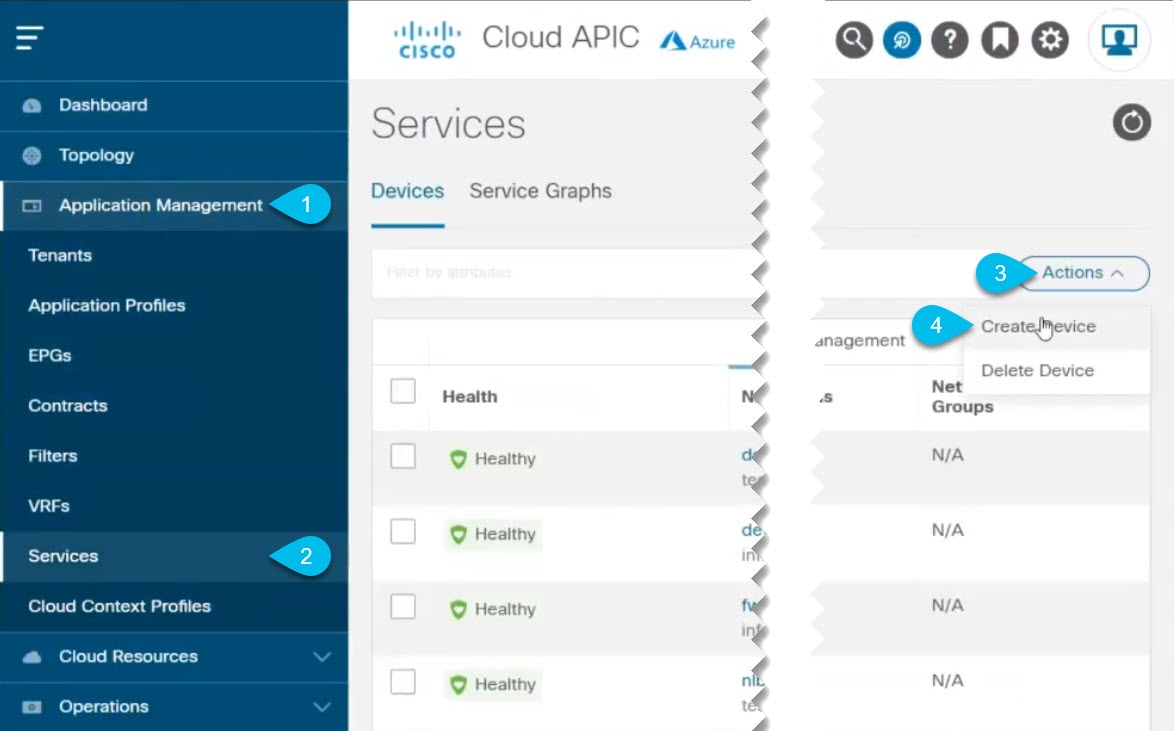Click the Health column header

(469, 397)
